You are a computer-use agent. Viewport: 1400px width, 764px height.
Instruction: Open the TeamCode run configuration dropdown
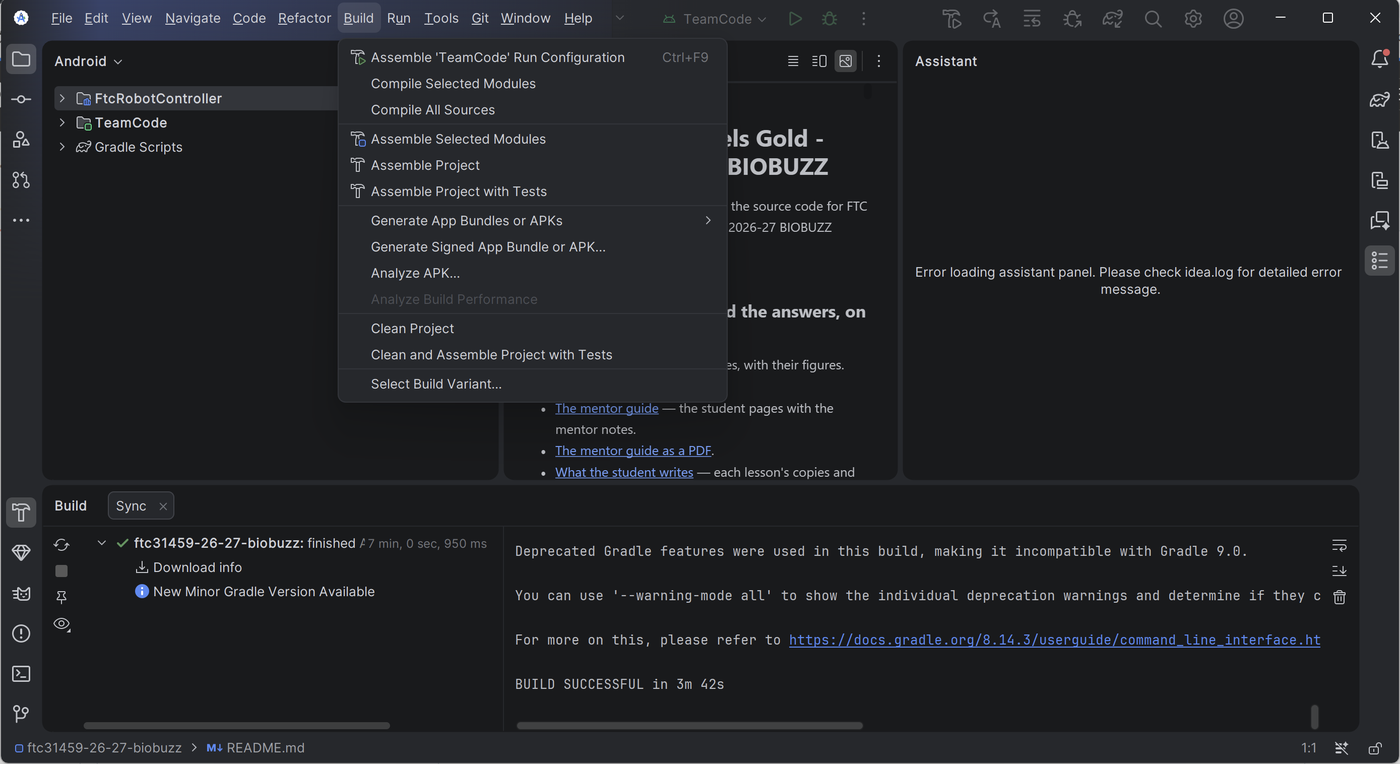(x=716, y=19)
